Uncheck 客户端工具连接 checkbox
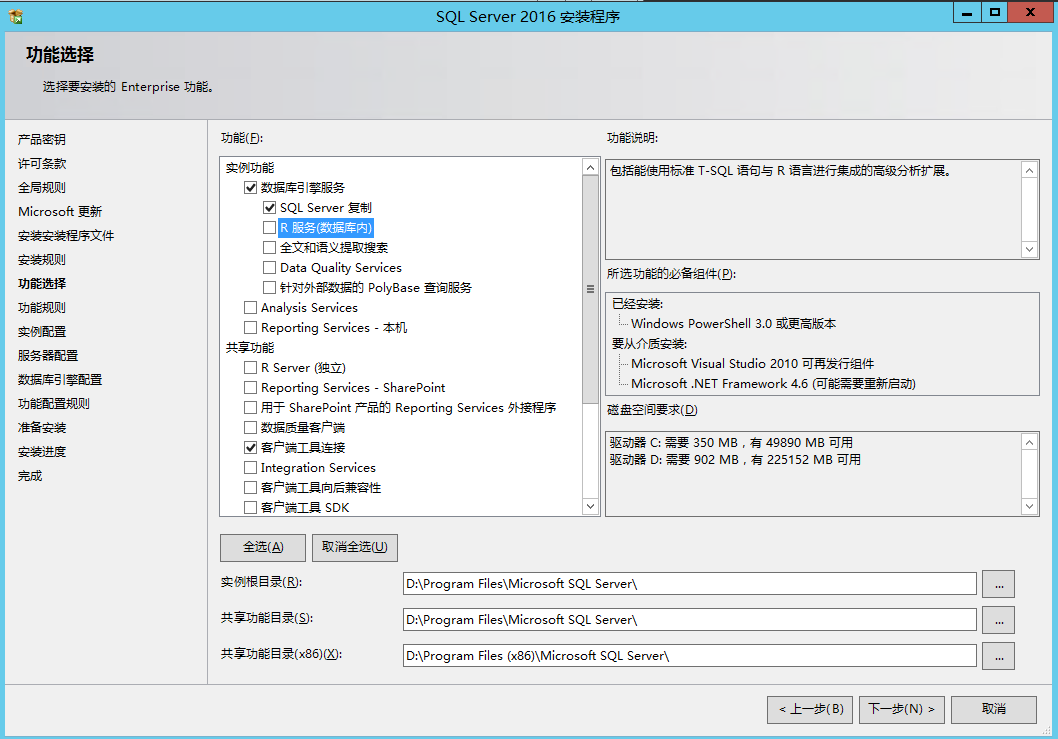1058x739 pixels. tap(250, 447)
